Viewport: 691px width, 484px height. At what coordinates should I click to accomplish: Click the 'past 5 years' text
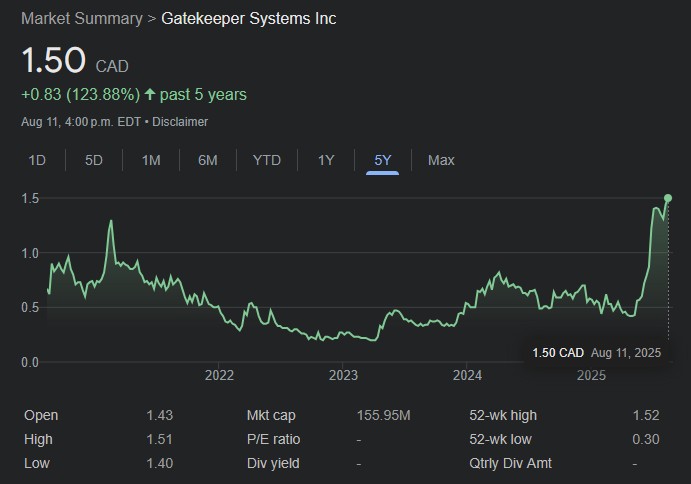pyautogui.click(x=203, y=94)
